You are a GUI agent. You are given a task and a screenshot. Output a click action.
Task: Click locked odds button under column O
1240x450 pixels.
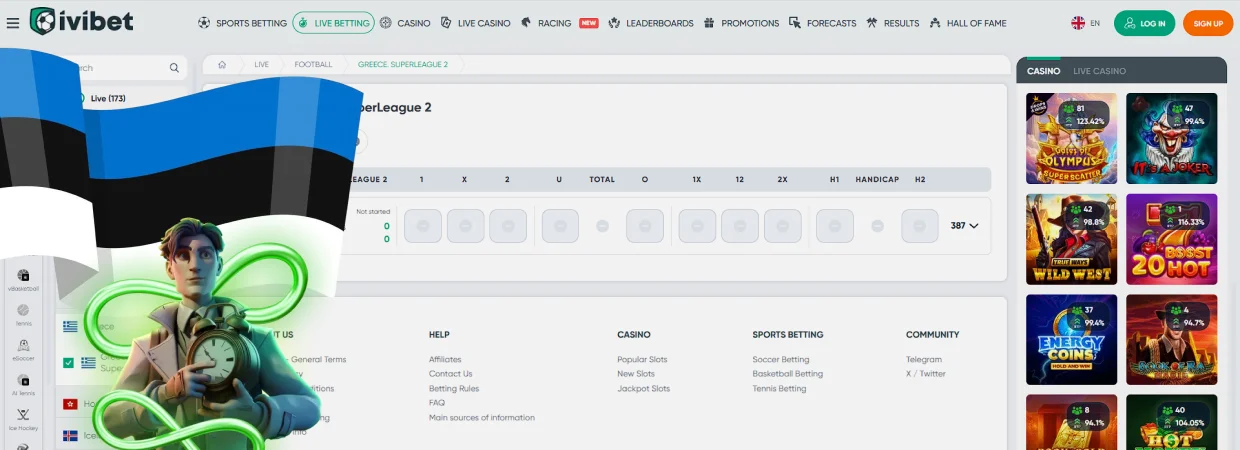[x=645, y=226]
